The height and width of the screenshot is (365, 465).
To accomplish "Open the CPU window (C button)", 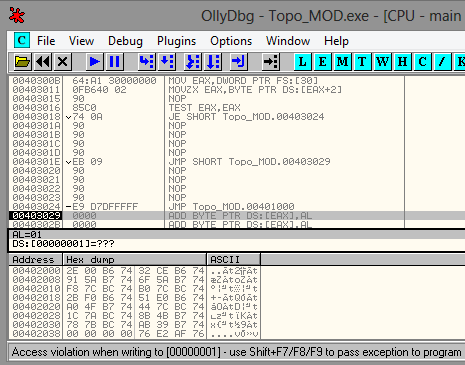I will (422, 62).
